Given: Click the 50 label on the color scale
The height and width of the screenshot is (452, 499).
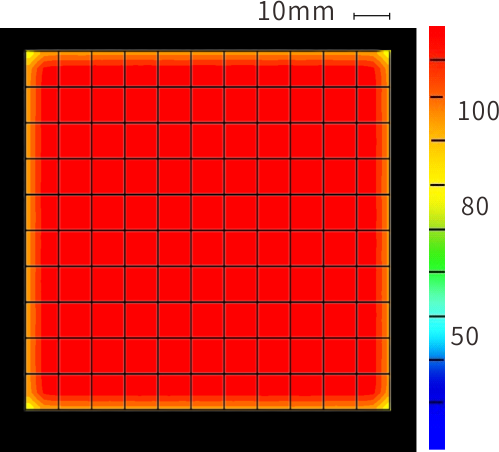Looking at the screenshot, I should [x=465, y=336].
